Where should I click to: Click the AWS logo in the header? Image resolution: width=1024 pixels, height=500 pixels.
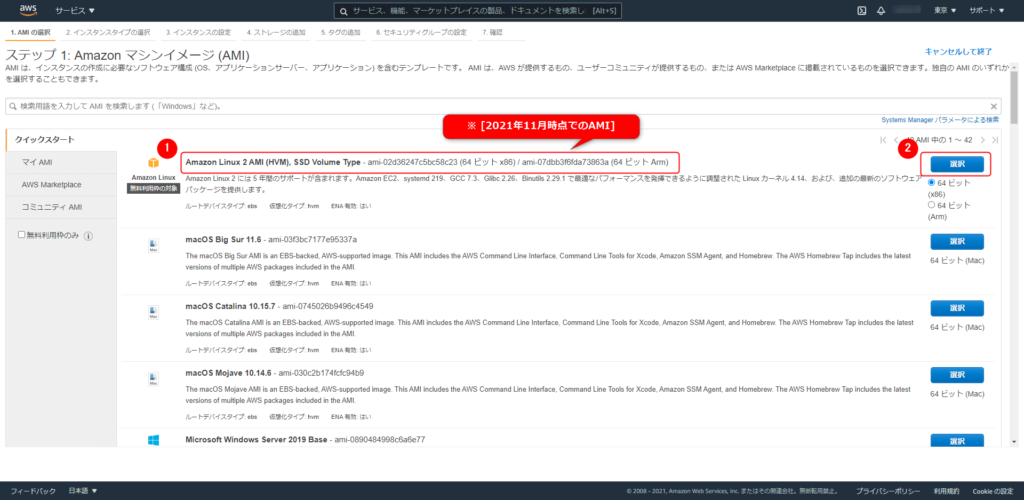pyautogui.click(x=29, y=10)
